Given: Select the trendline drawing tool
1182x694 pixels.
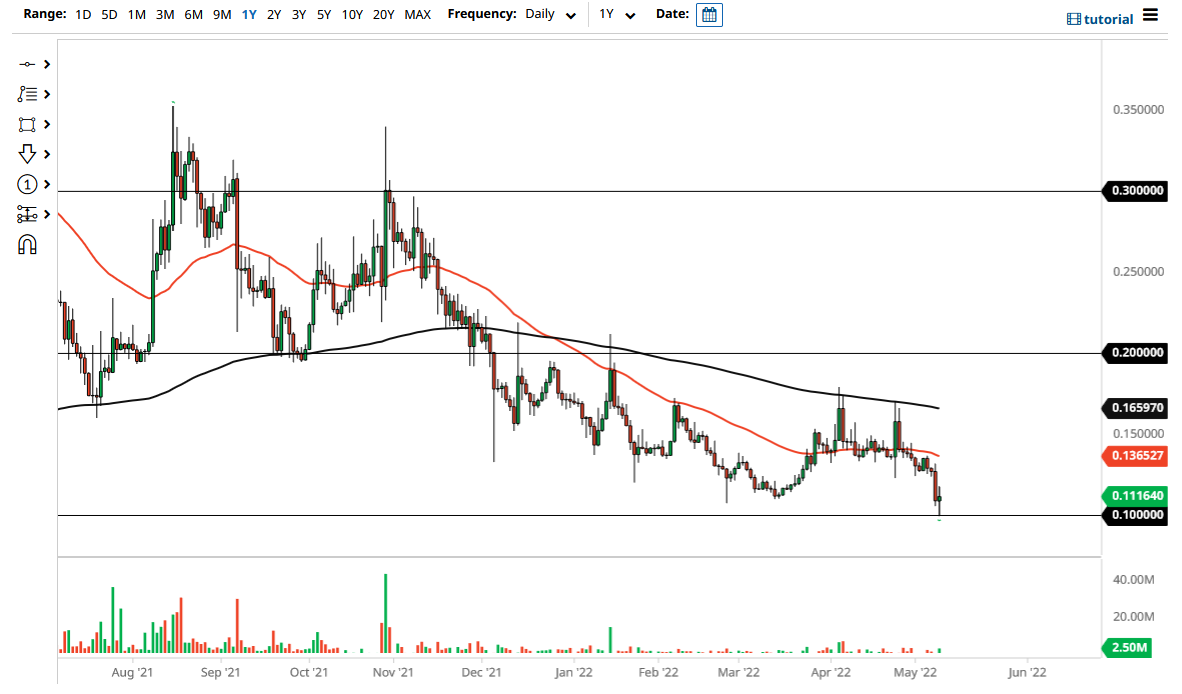Looking at the screenshot, I should point(27,63).
